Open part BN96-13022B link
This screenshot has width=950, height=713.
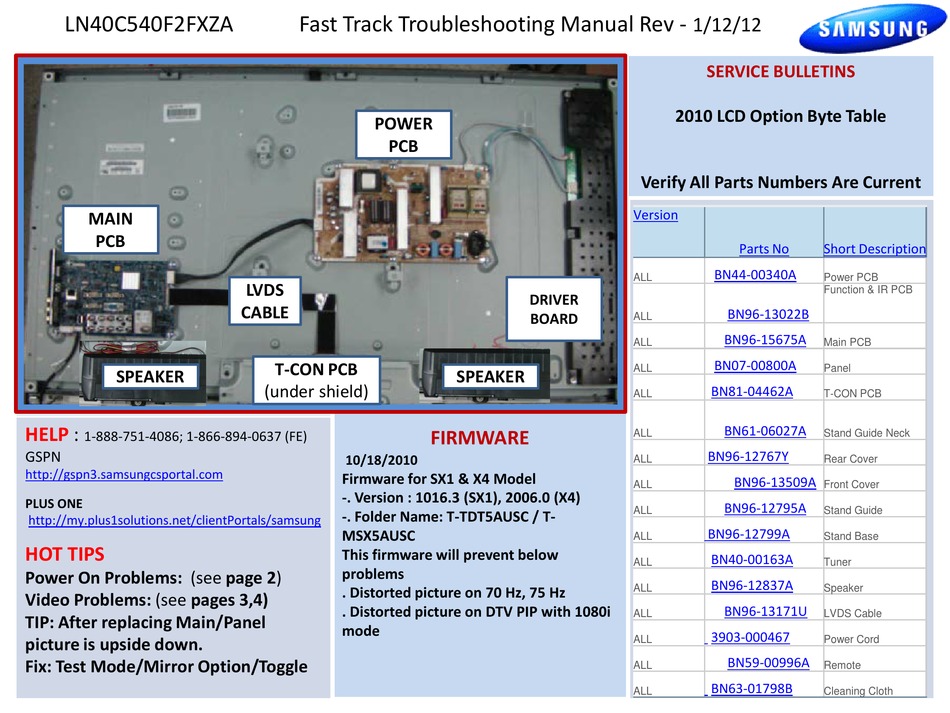[768, 314]
